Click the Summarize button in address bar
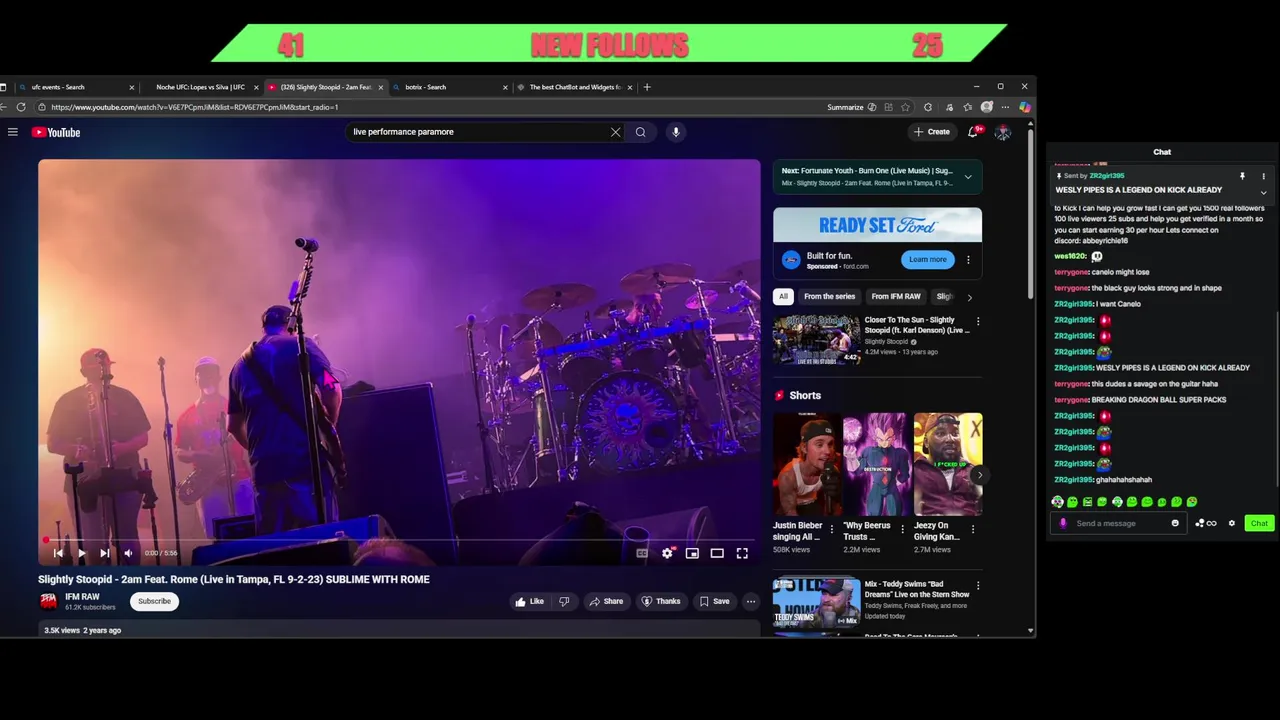This screenshot has width=1280, height=720. pyautogui.click(x=851, y=107)
